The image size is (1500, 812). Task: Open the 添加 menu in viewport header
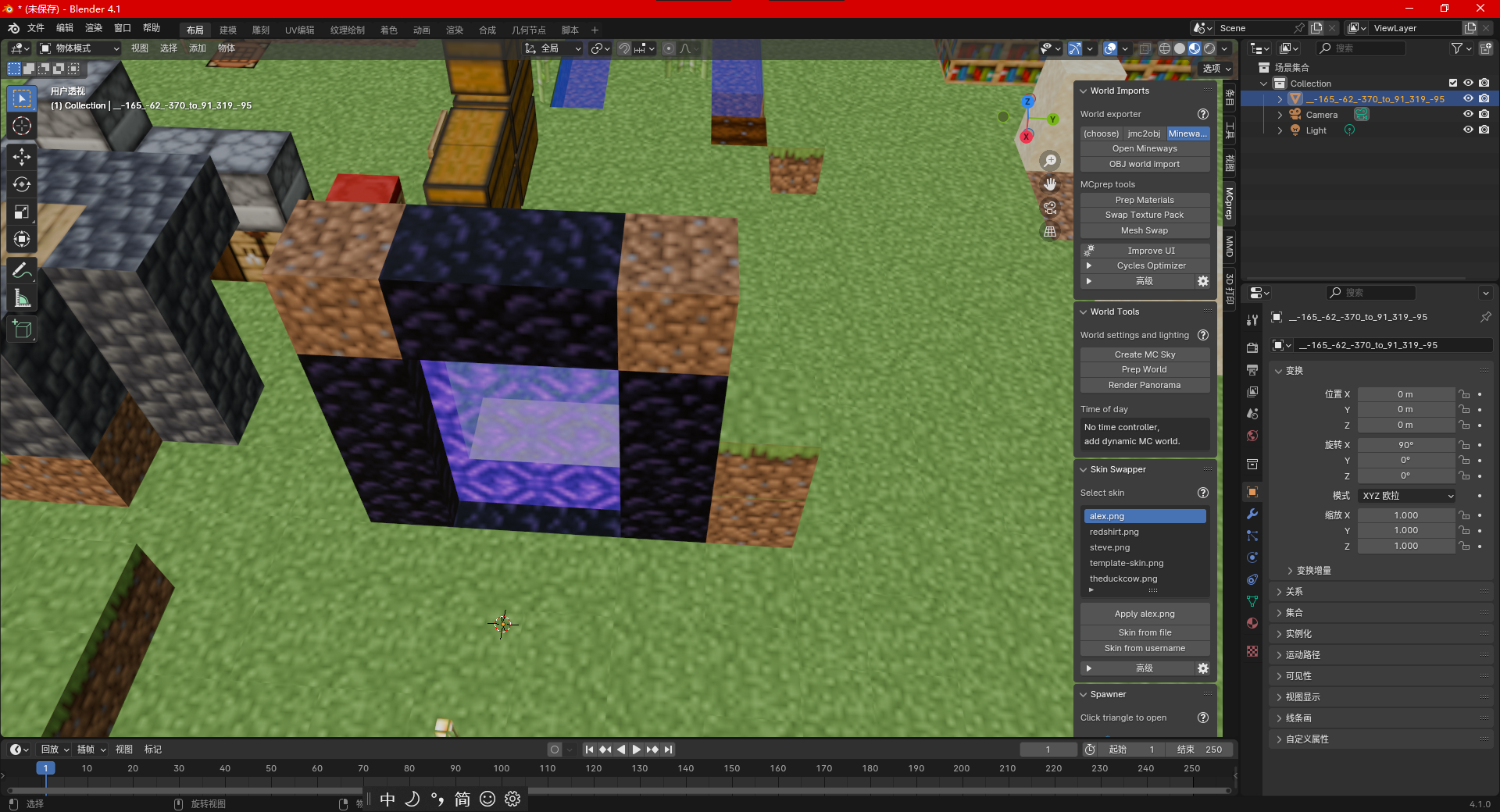click(x=198, y=48)
